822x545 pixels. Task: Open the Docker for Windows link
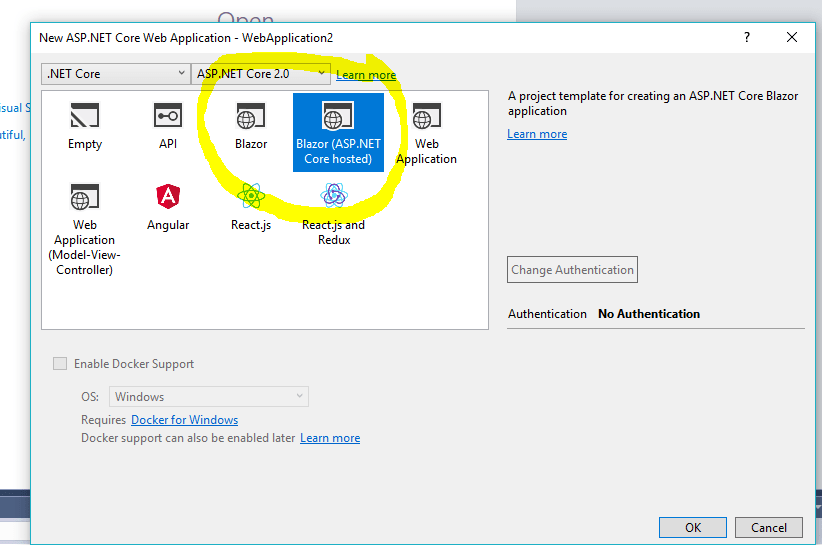(184, 420)
